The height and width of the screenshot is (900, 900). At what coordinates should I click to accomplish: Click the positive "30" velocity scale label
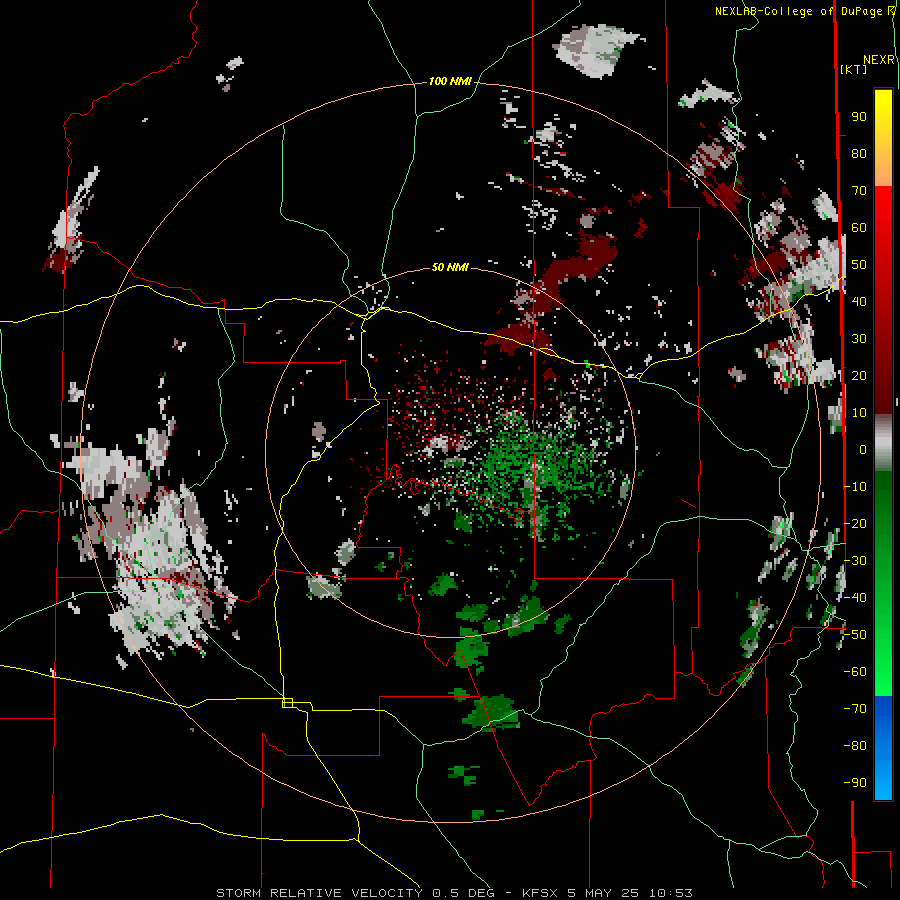(x=859, y=339)
